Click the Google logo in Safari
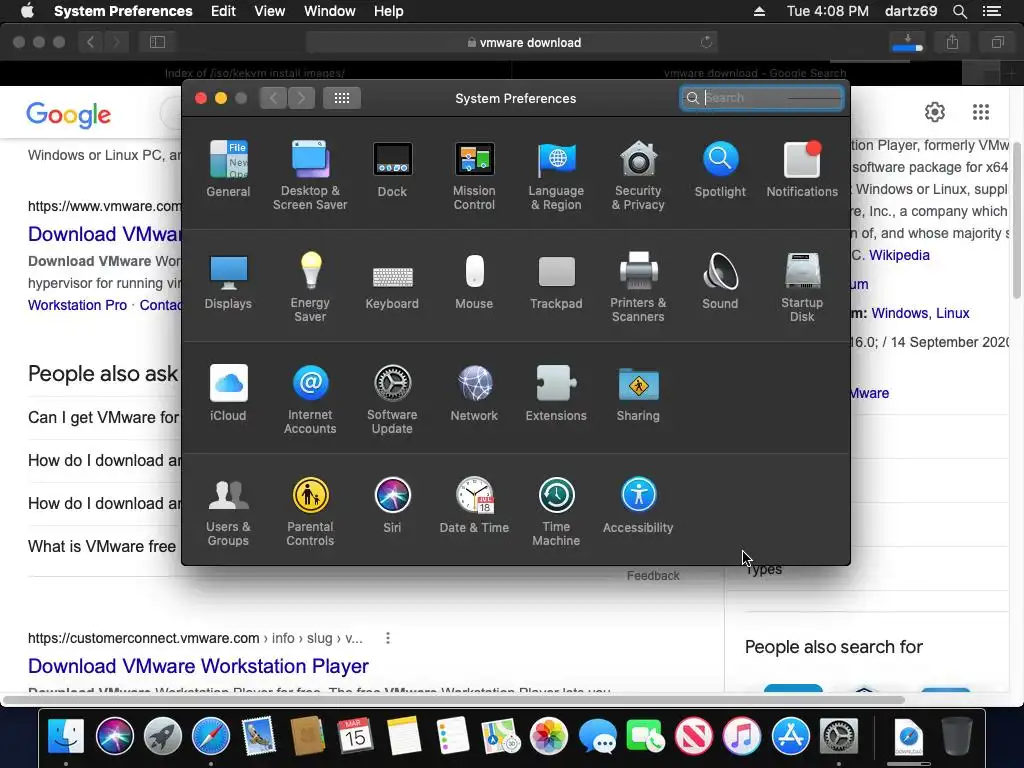 [69, 115]
